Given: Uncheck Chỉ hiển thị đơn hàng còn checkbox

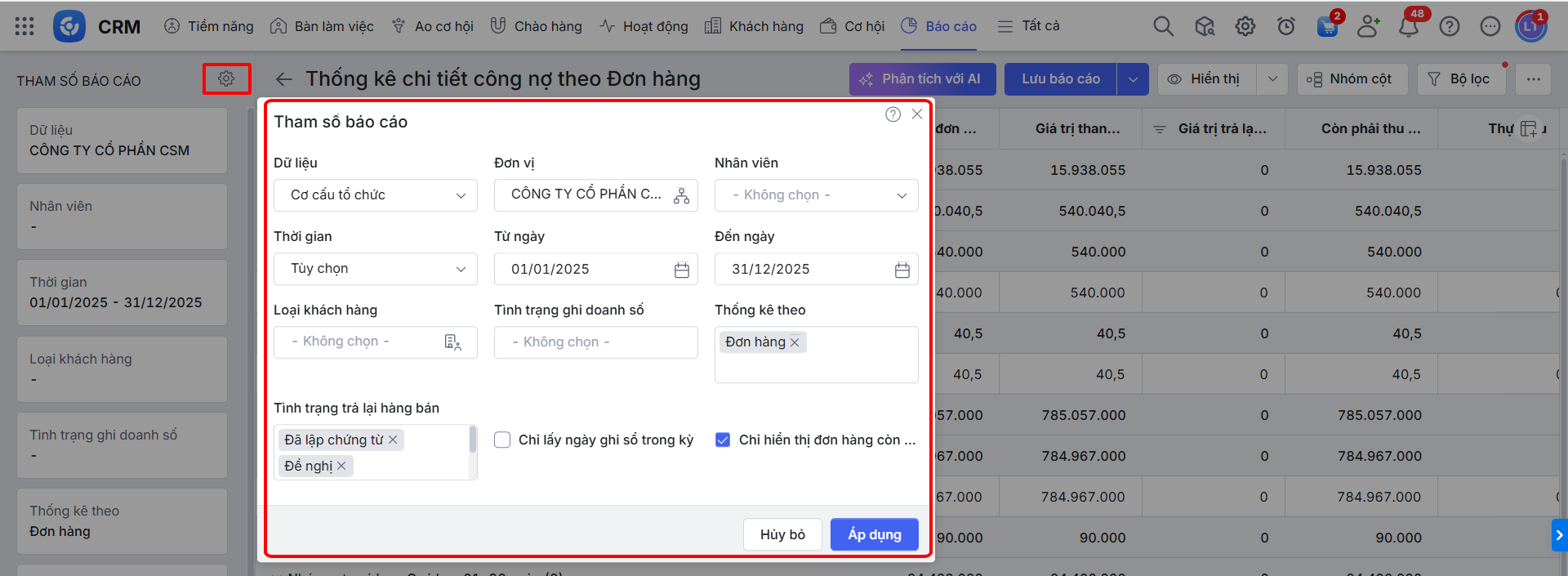Looking at the screenshot, I should [723, 440].
